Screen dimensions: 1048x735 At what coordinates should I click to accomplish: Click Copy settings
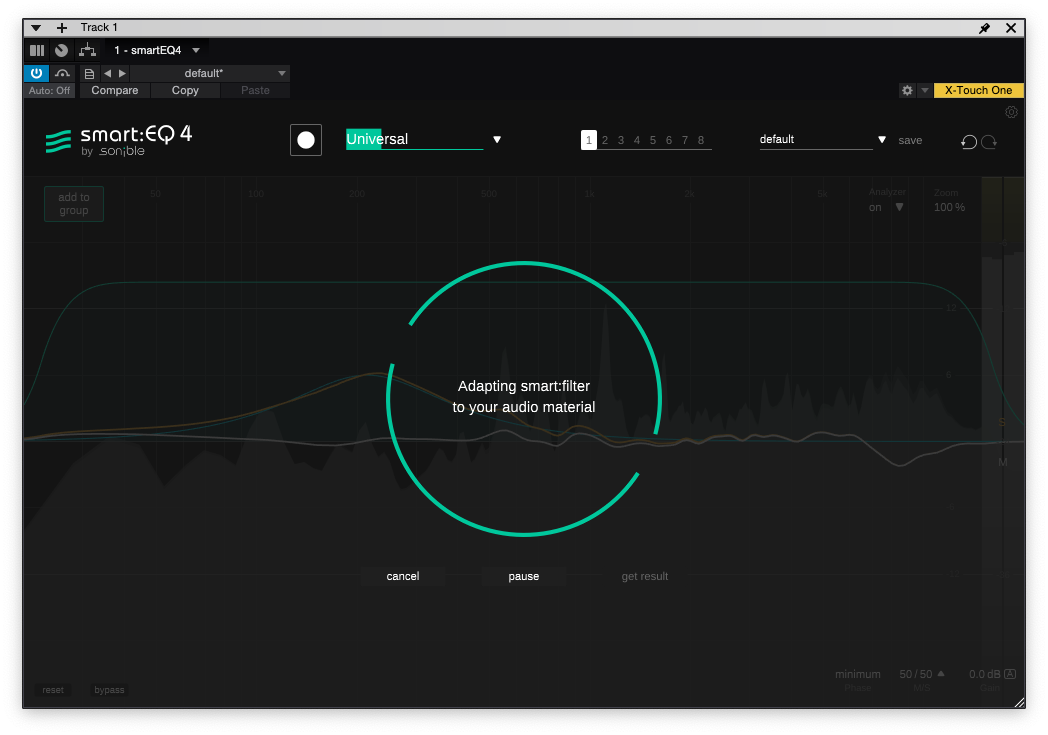185,90
